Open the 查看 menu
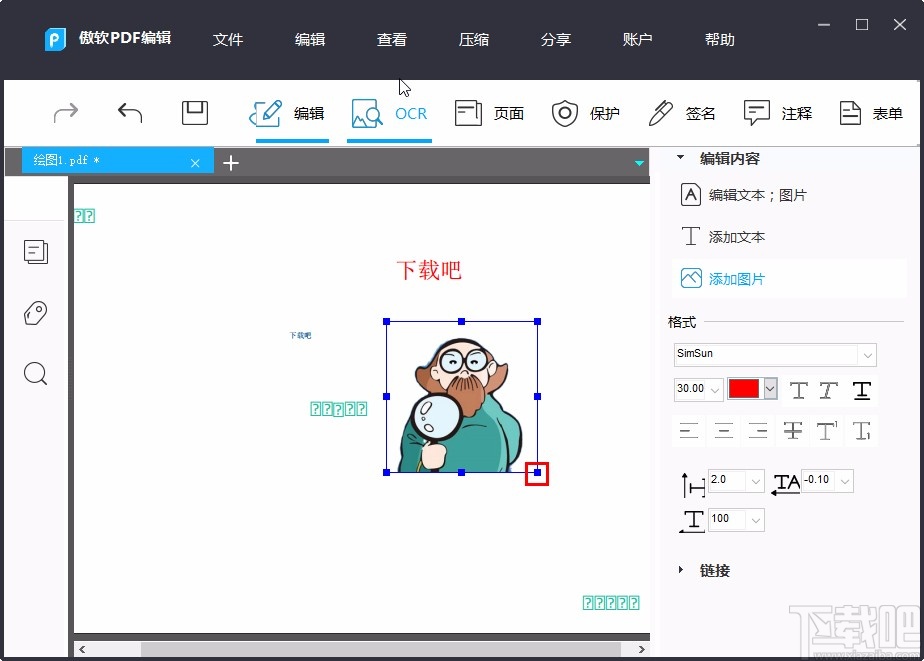Image resolution: width=924 pixels, height=661 pixels. pyautogui.click(x=392, y=40)
